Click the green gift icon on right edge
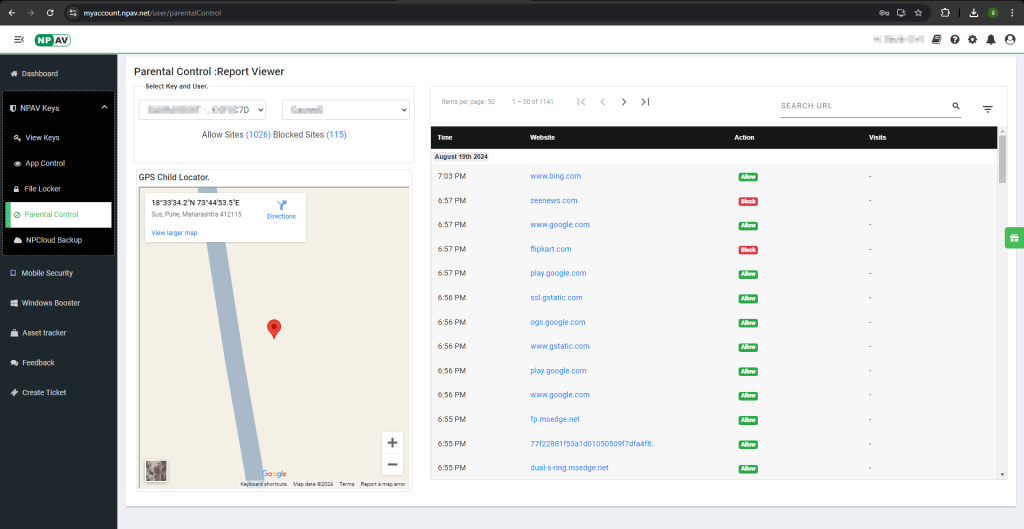Screen dimensions: 1024x529 (1013, 238)
